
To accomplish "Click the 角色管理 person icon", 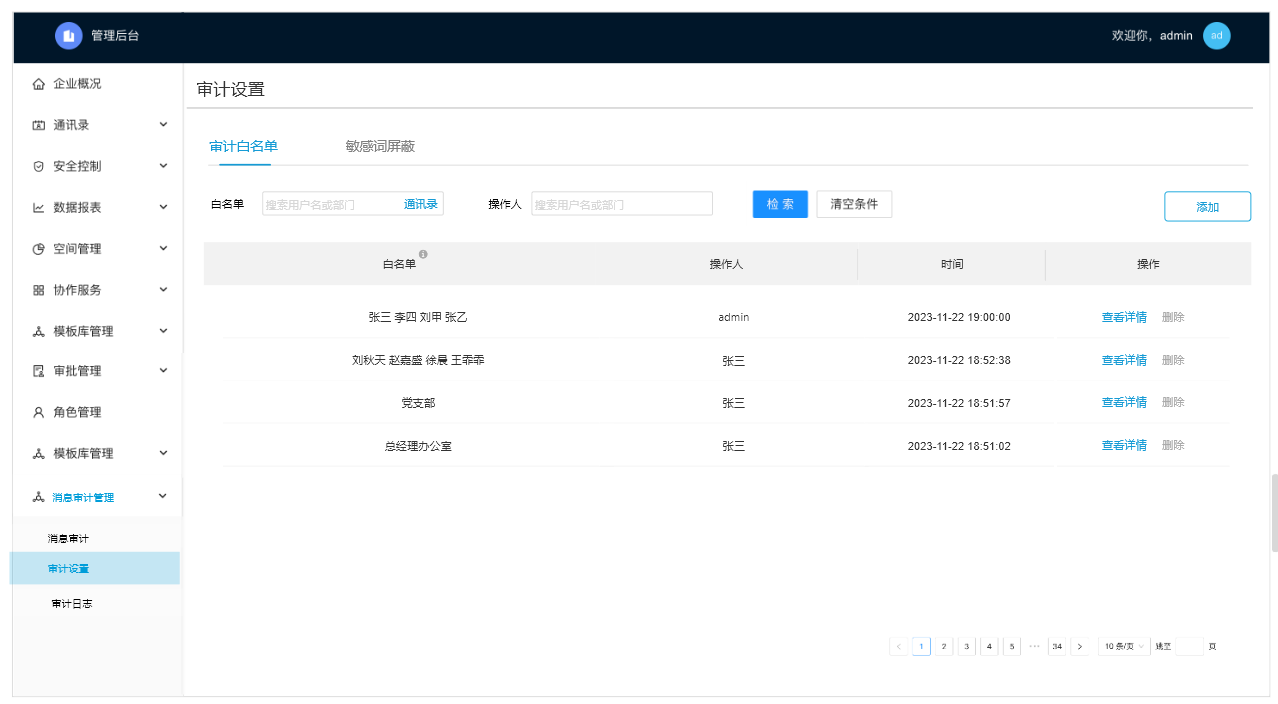I will (39, 412).
